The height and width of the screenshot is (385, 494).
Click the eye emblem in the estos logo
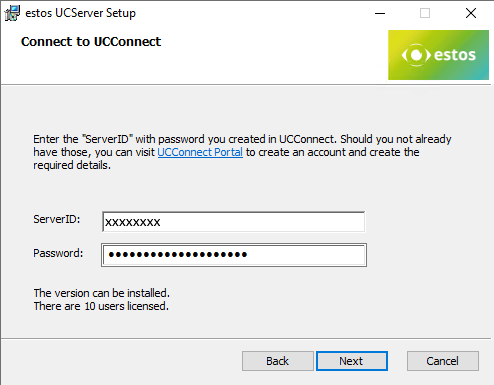[416, 55]
